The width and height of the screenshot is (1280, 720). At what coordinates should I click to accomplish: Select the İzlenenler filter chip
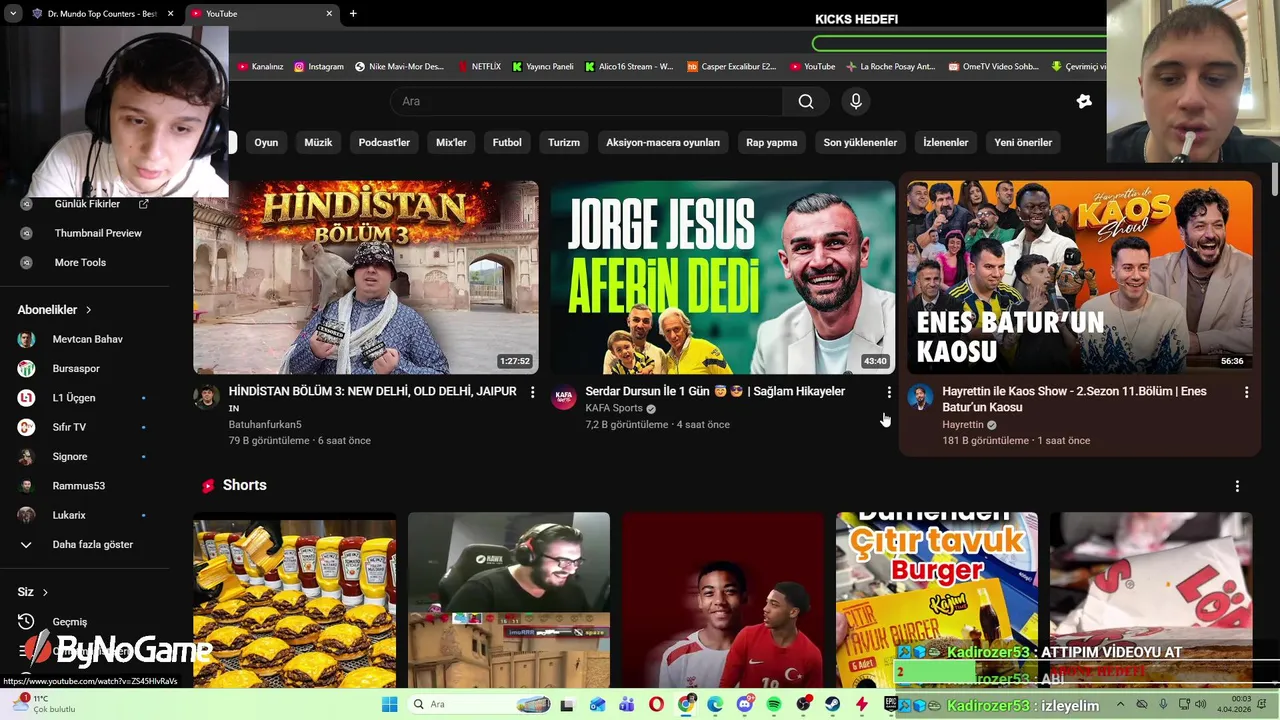pos(946,143)
